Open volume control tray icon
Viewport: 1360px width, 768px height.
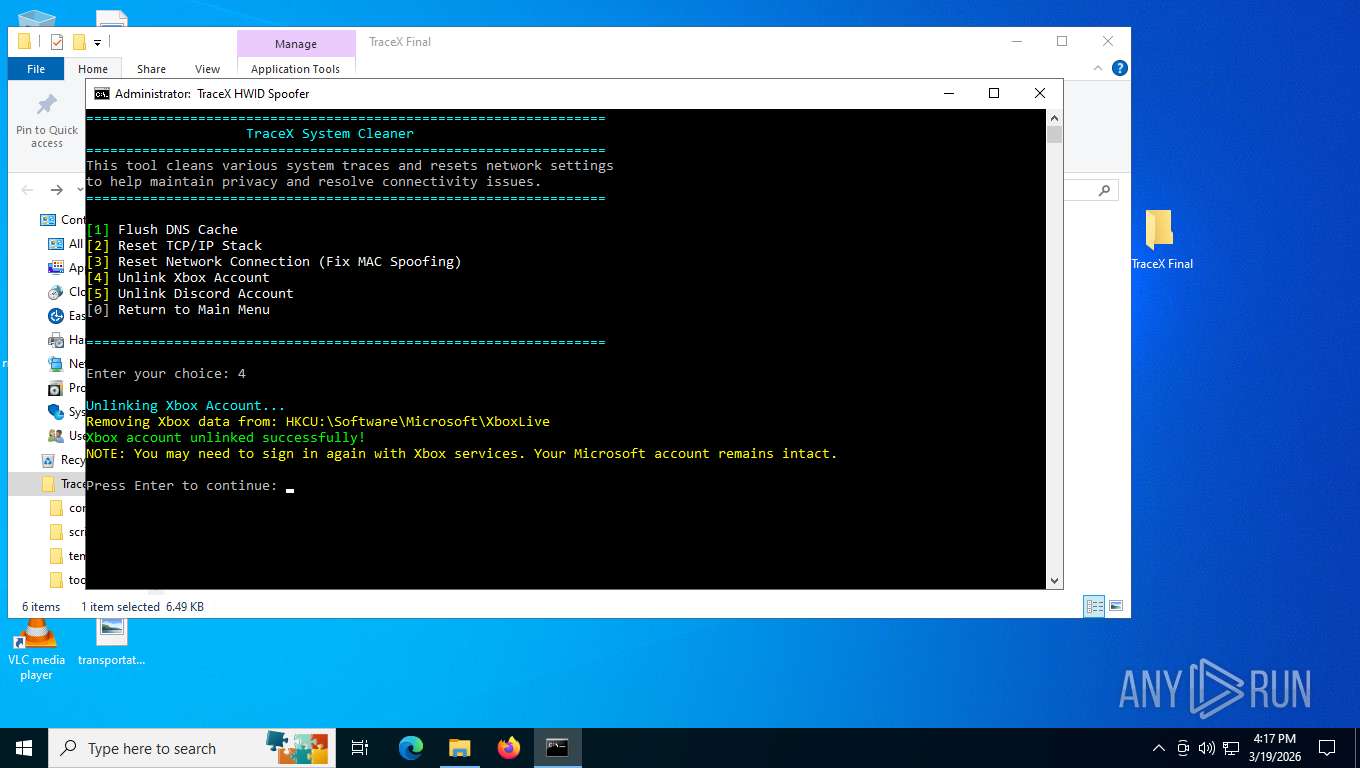coord(1207,748)
